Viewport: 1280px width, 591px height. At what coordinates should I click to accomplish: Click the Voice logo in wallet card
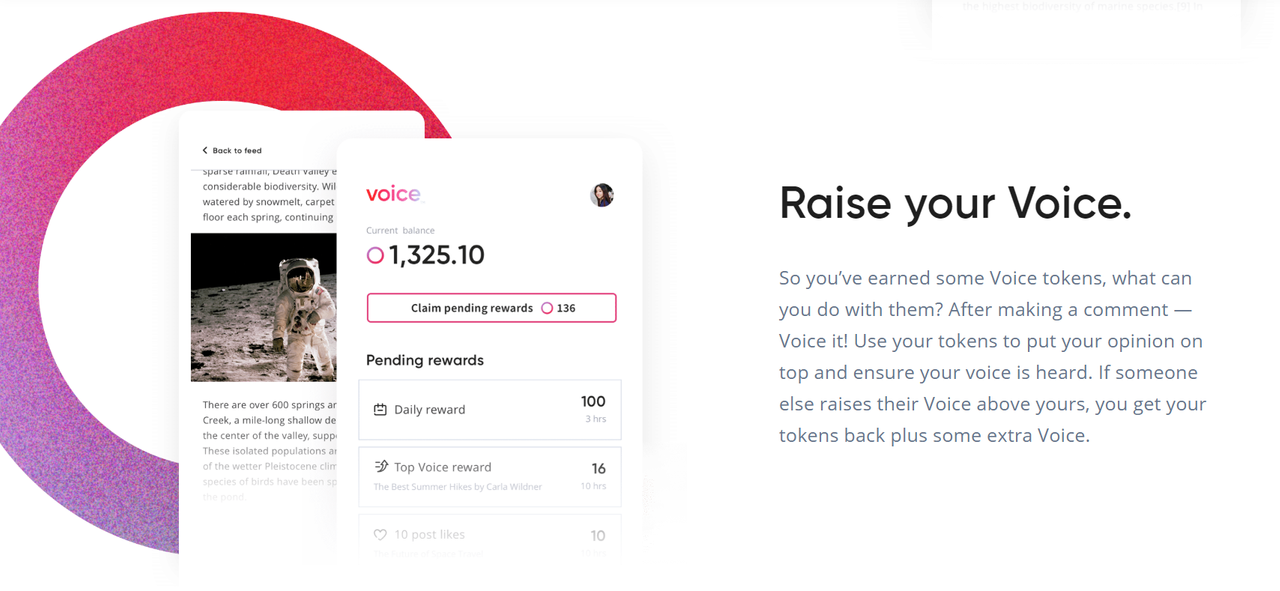[x=394, y=194]
